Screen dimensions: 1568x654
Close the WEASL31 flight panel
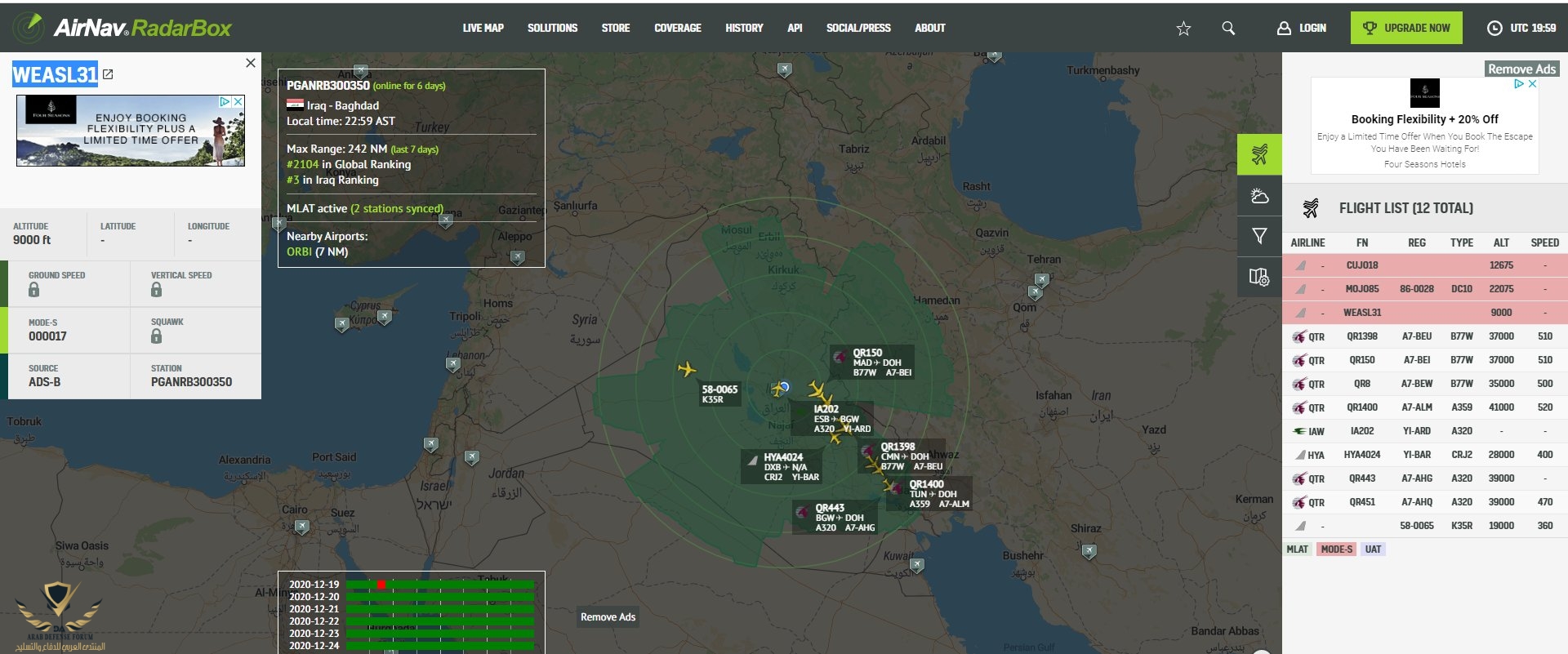tap(251, 63)
